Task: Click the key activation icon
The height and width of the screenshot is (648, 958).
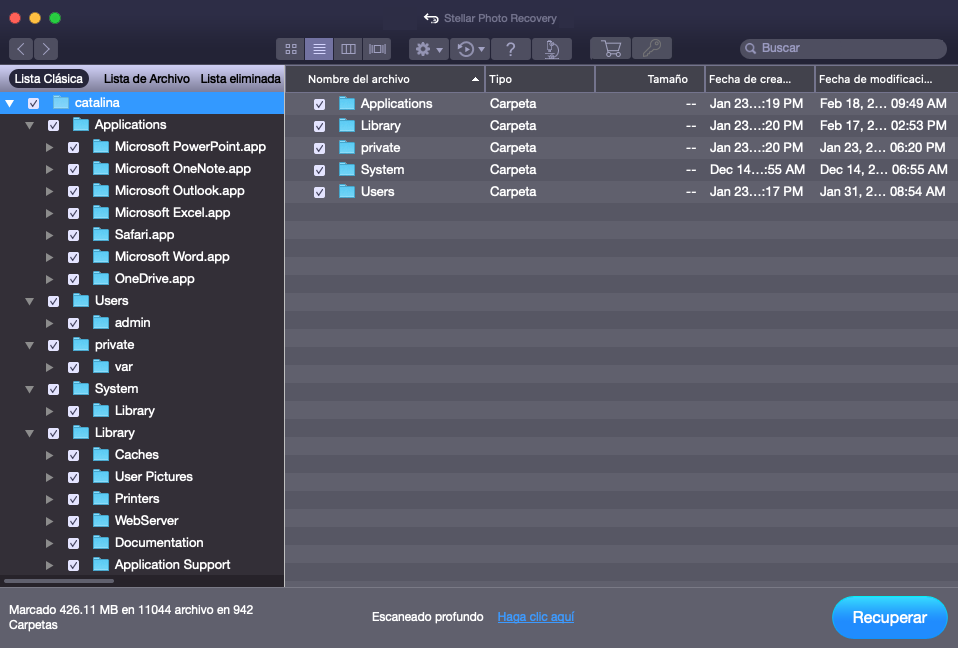Action: (x=652, y=48)
